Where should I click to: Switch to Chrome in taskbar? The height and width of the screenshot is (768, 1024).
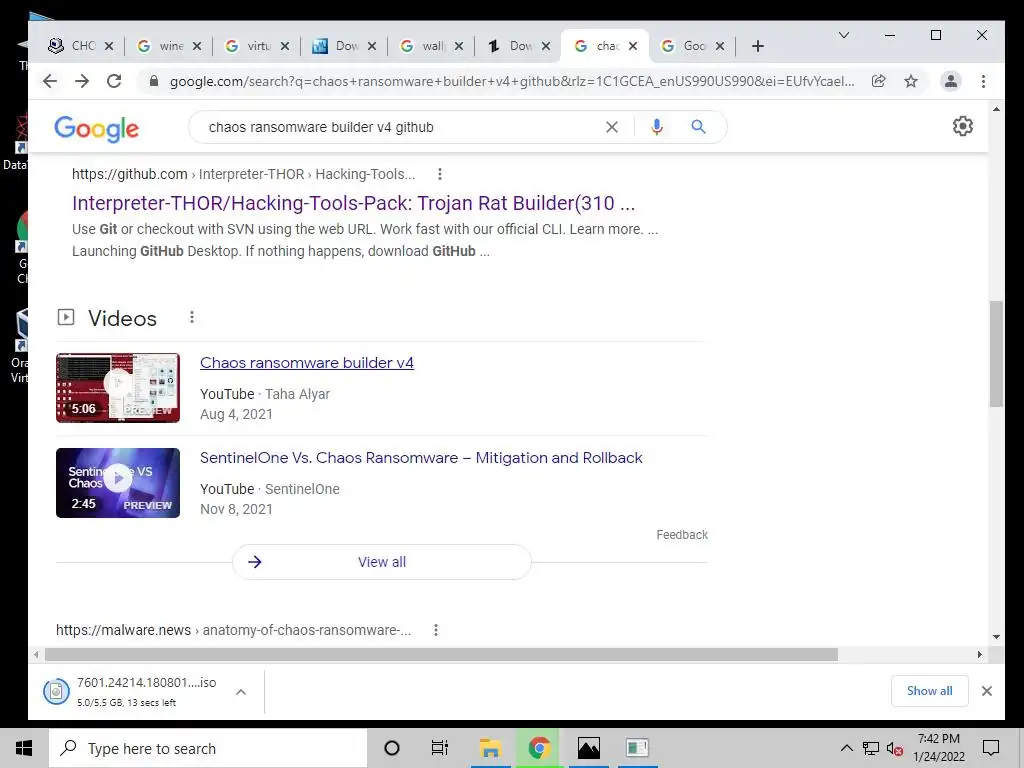[539, 748]
